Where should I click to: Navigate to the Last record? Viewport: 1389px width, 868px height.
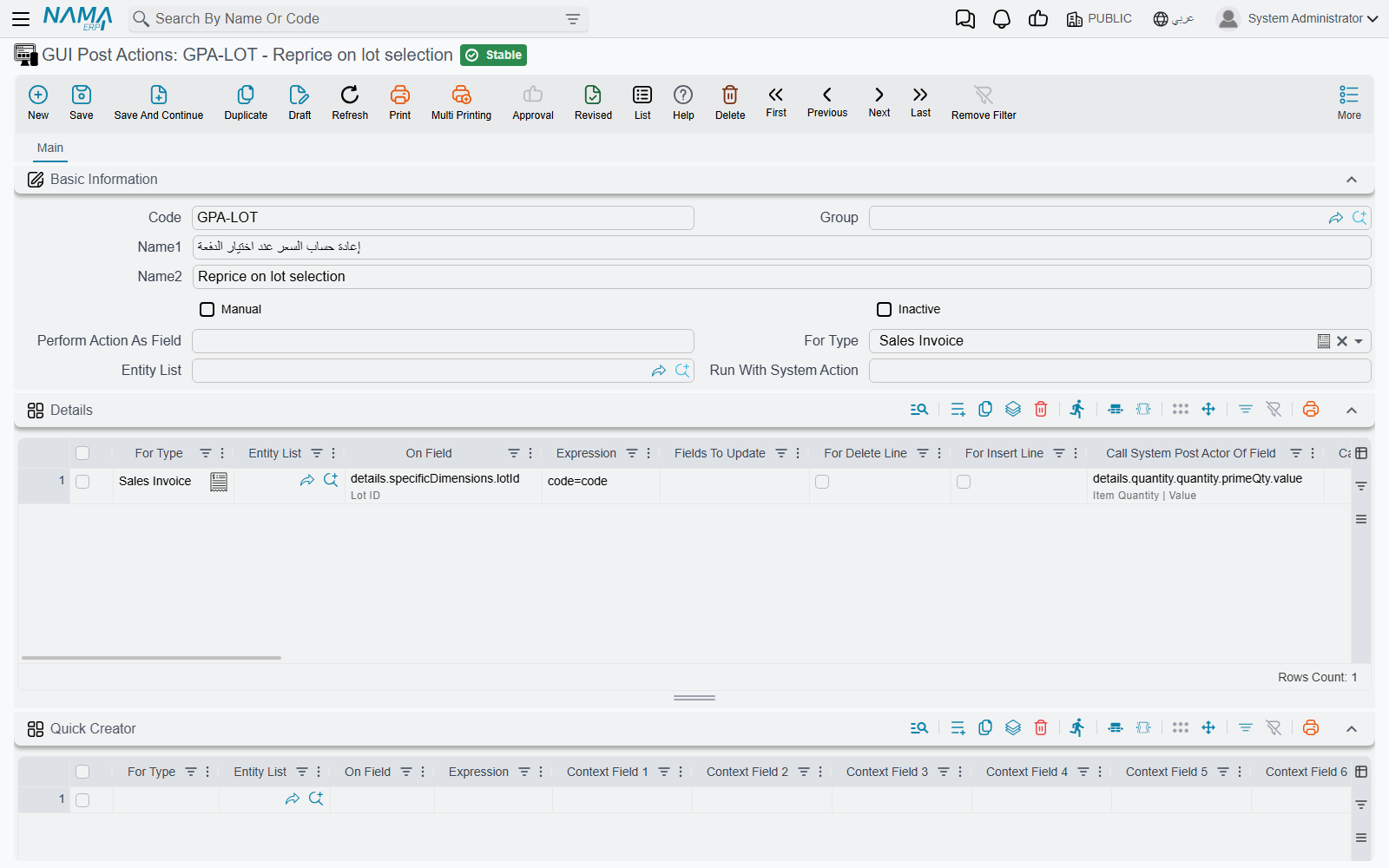point(920,101)
